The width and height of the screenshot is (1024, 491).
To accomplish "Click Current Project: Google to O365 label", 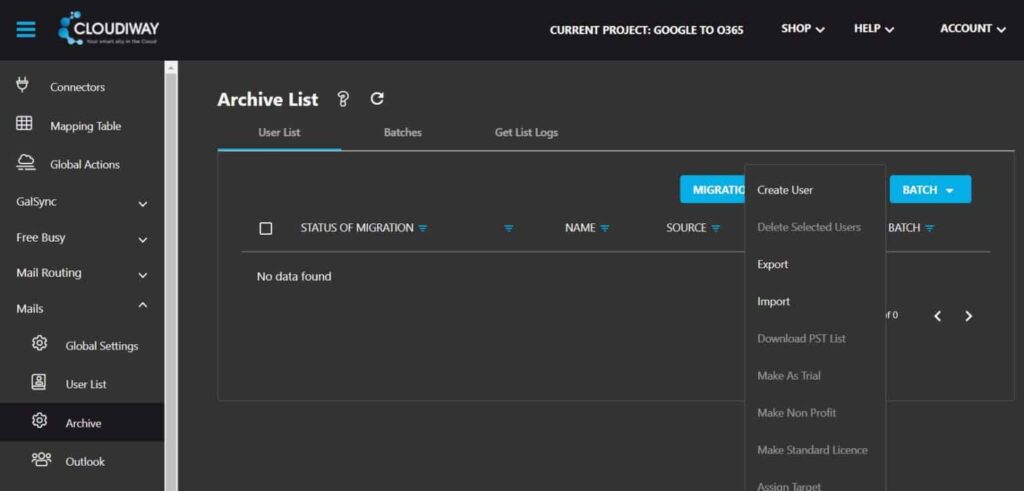I will [647, 30].
